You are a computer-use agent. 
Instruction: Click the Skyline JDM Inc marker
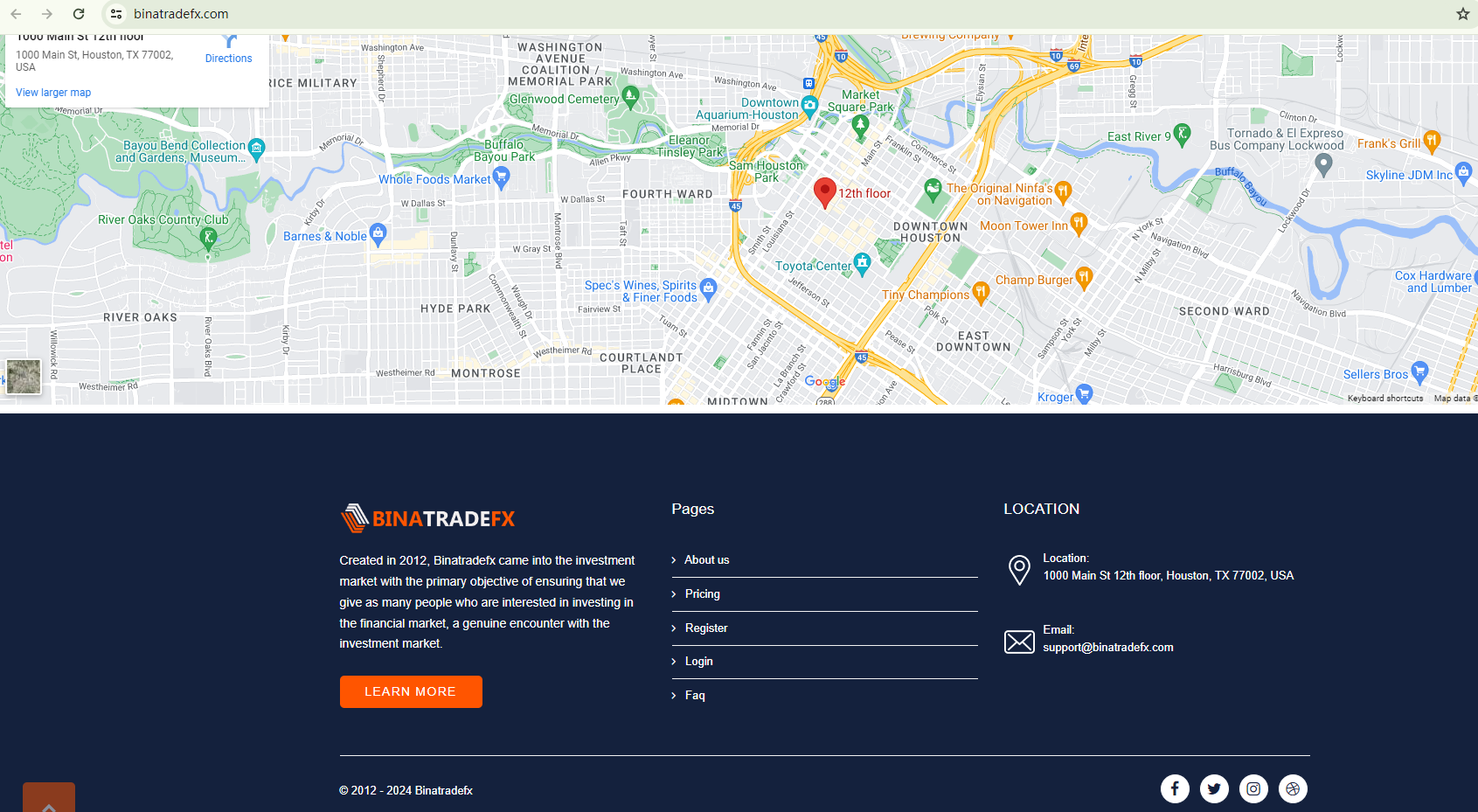1464,172
